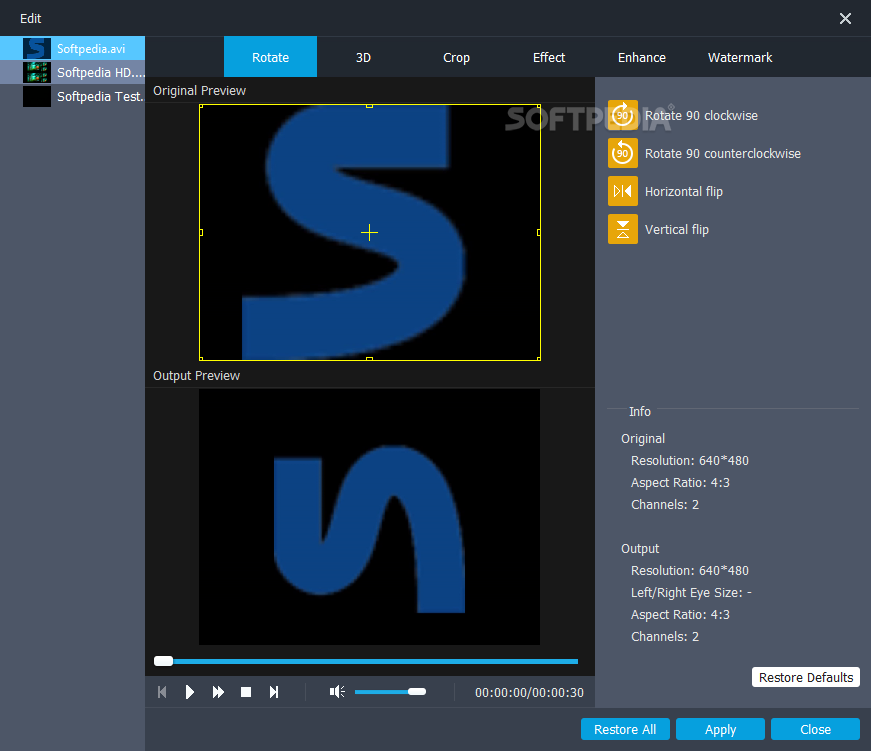
Task: Click the Vertical flip label
Action: [677, 229]
